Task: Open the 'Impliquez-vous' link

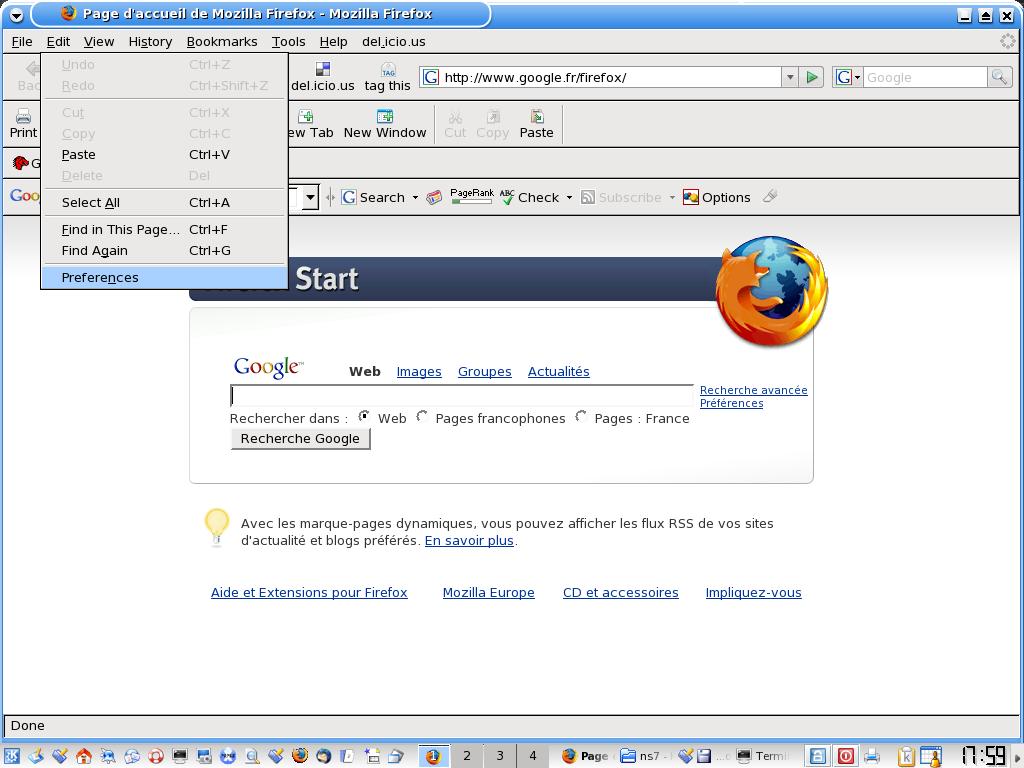Action: point(754,593)
